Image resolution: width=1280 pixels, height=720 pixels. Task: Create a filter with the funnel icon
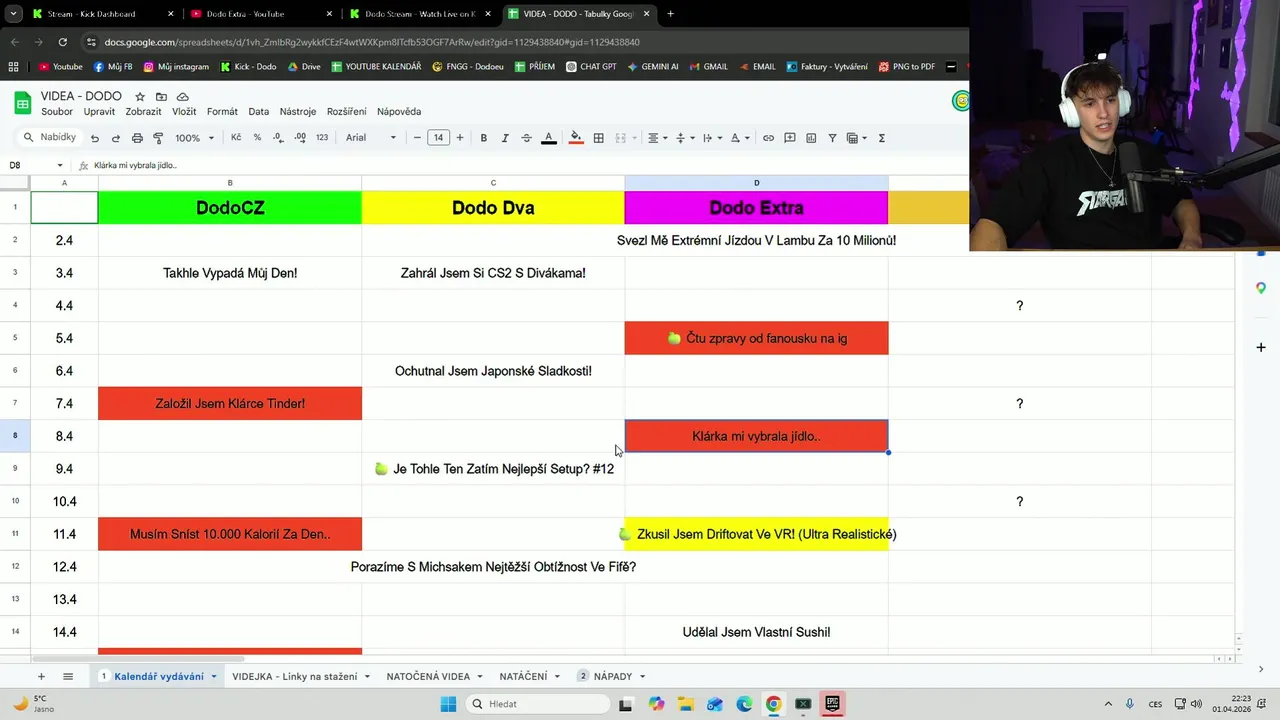832,138
